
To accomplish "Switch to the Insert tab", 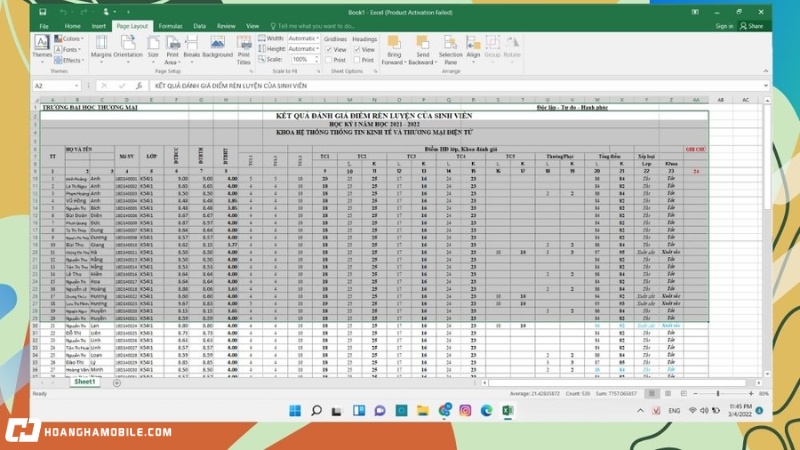I will [x=98, y=26].
